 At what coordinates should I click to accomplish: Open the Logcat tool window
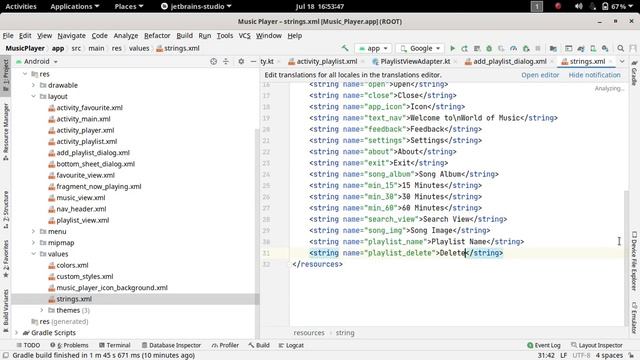pos(291,345)
